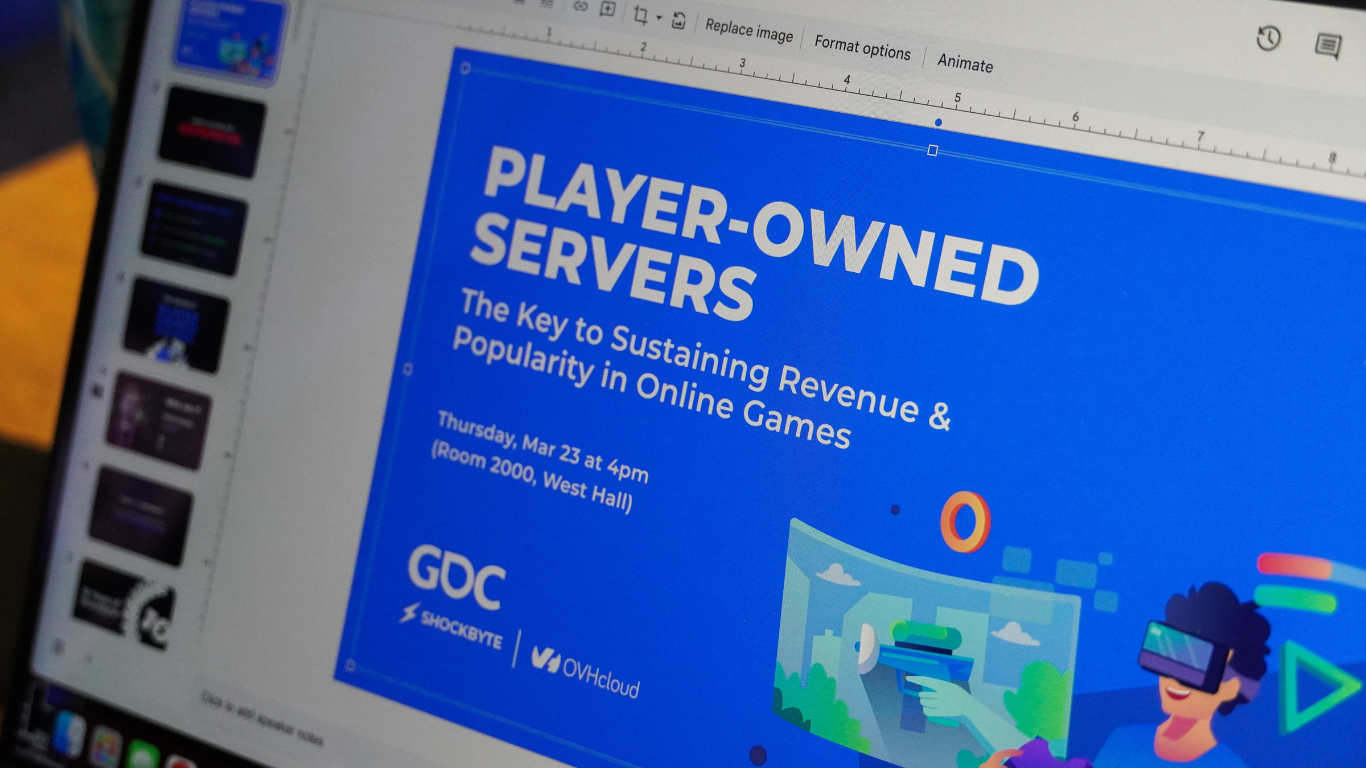This screenshot has width=1366, height=768.
Task: Select the sixth dark slide thumbnail
Action: pyautogui.click(x=140, y=515)
